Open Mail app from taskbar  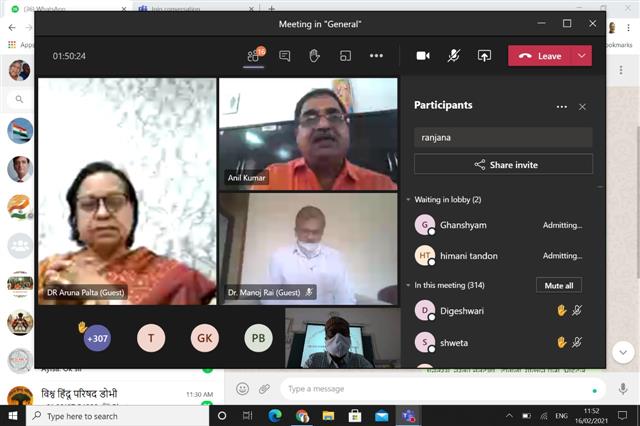point(382,416)
